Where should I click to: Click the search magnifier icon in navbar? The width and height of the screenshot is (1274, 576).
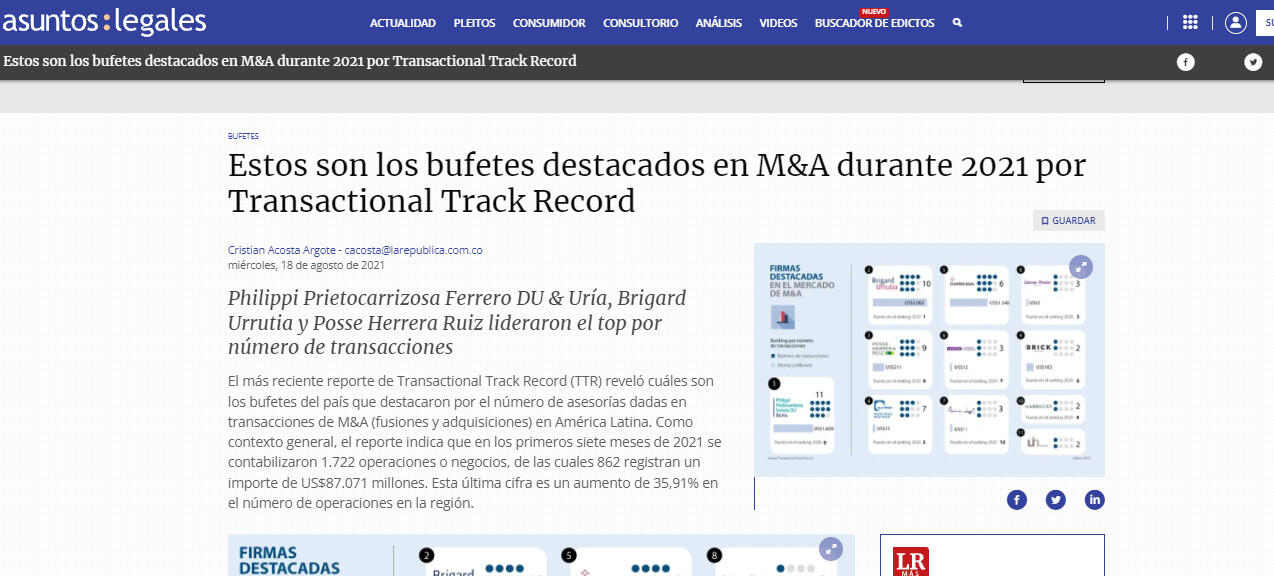click(x=957, y=23)
